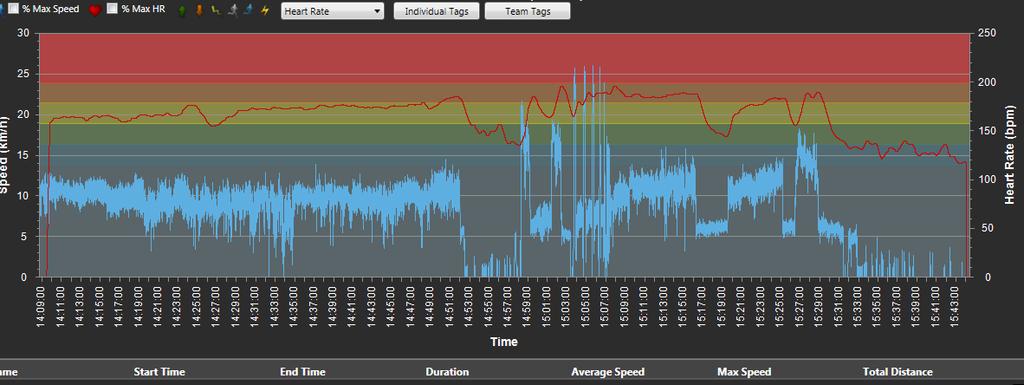Click the Team Tags button

(527, 11)
